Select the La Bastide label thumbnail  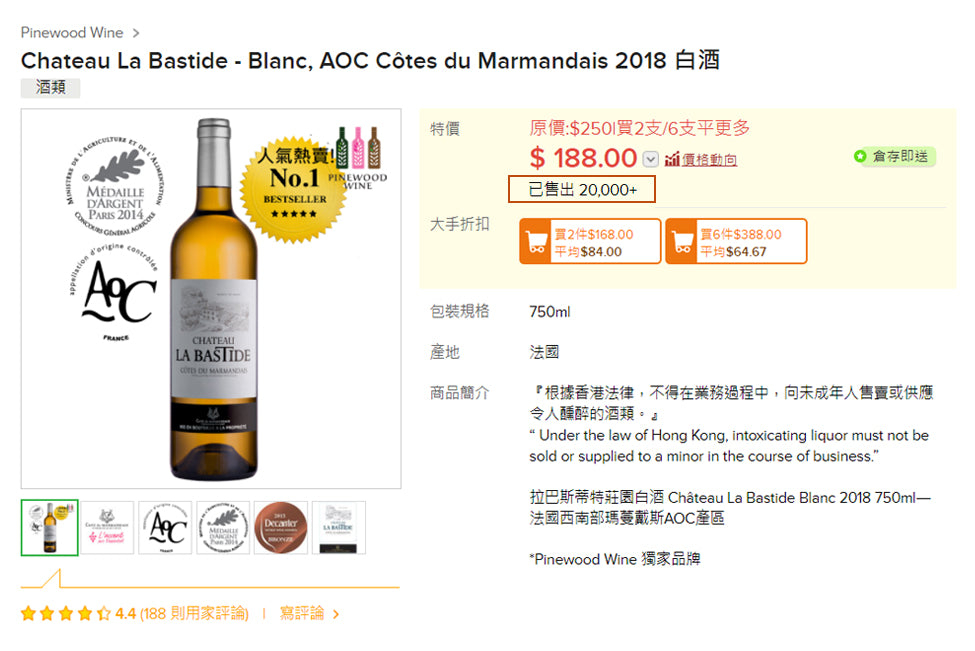point(339,527)
